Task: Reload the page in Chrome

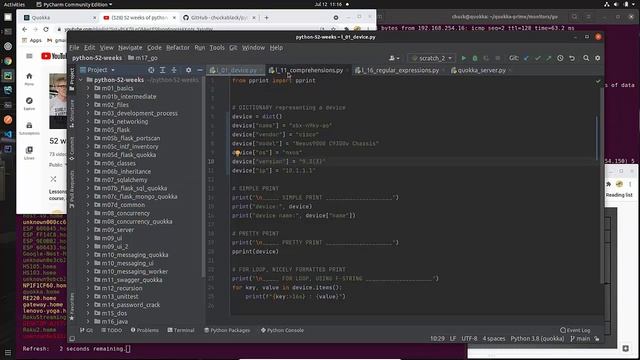Action: [46, 29]
